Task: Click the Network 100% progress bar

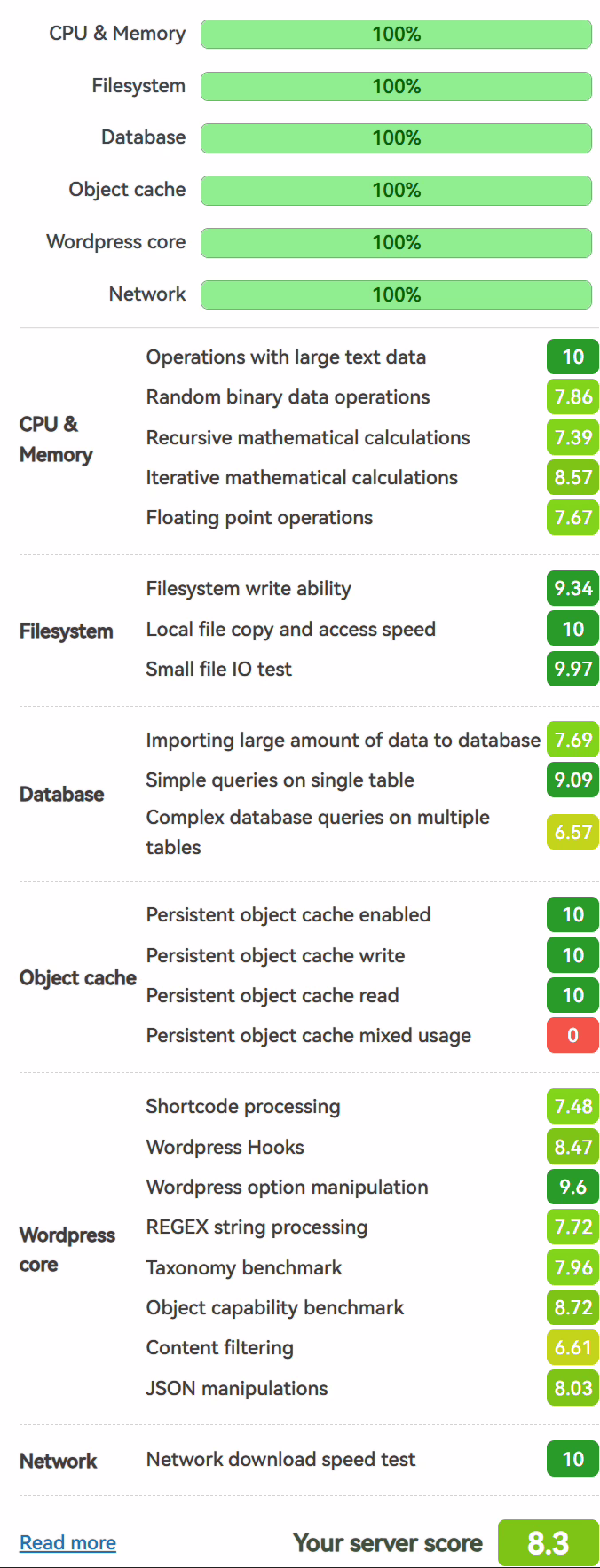Action: coord(396,294)
